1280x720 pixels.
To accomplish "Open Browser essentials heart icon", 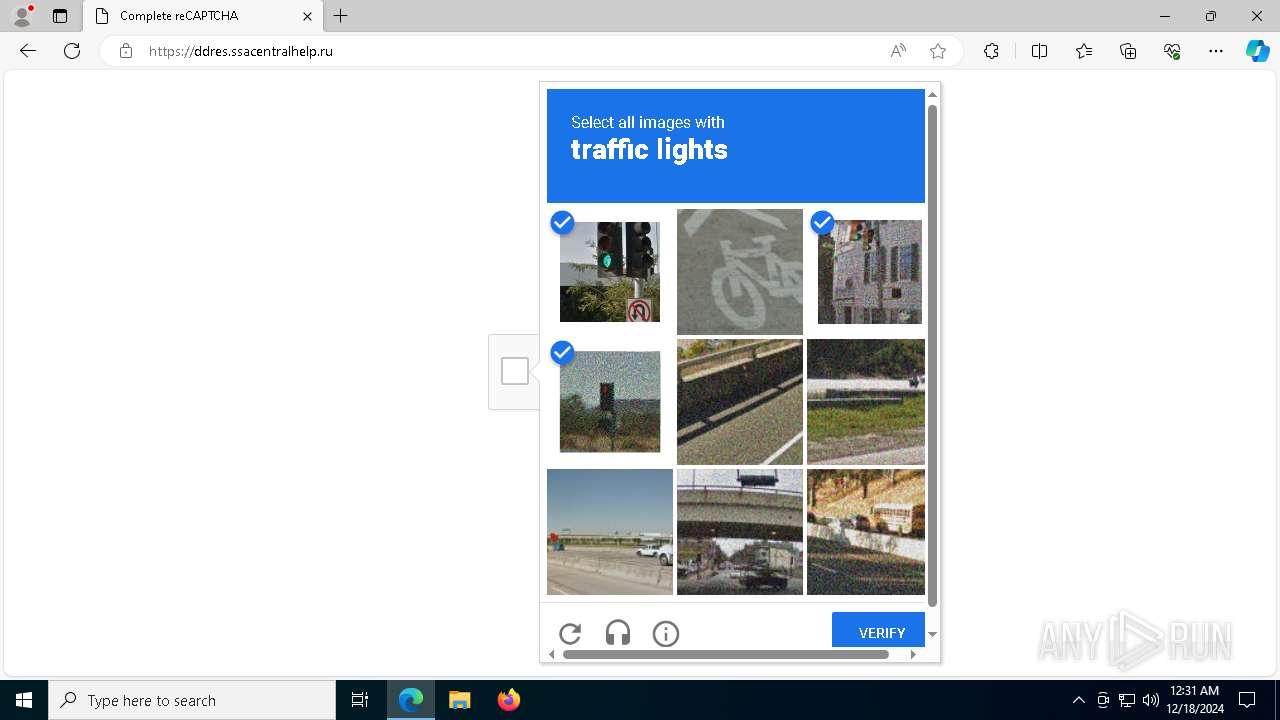I will (x=1172, y=51).
